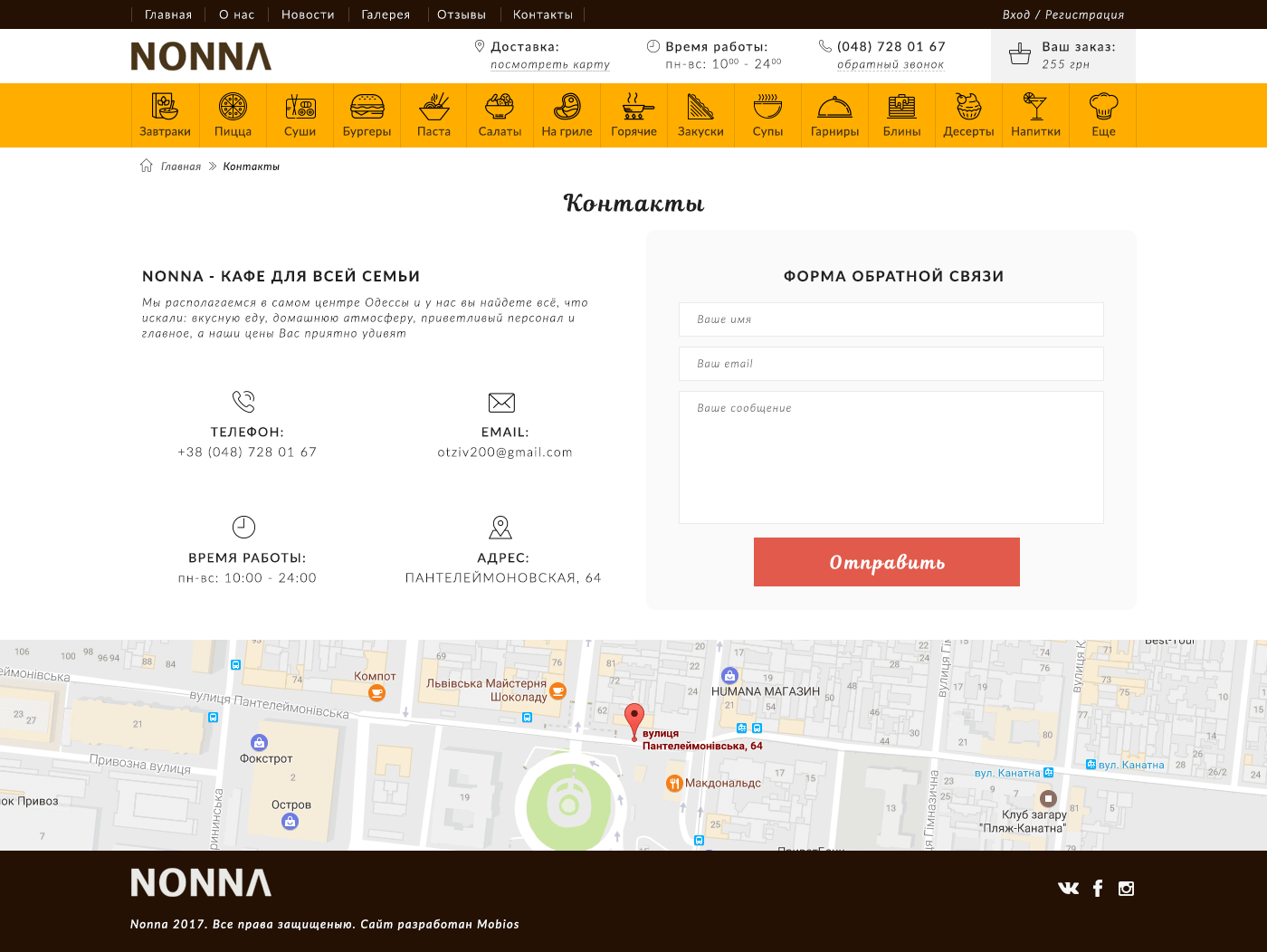This screenshot has height=952, width=1267.
Task: Click the envelope icon above EMAIL
Action: point(501,403)
